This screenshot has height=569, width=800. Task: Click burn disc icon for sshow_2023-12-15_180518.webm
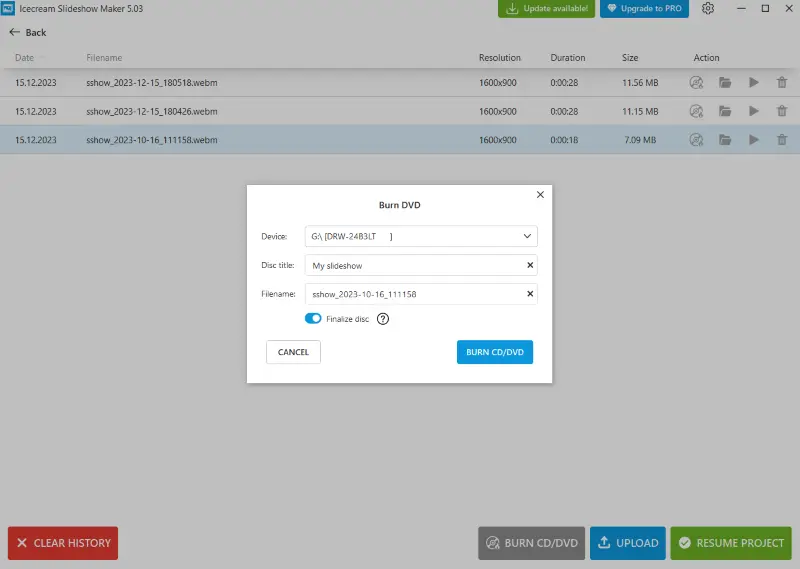[x=696, y=82]
